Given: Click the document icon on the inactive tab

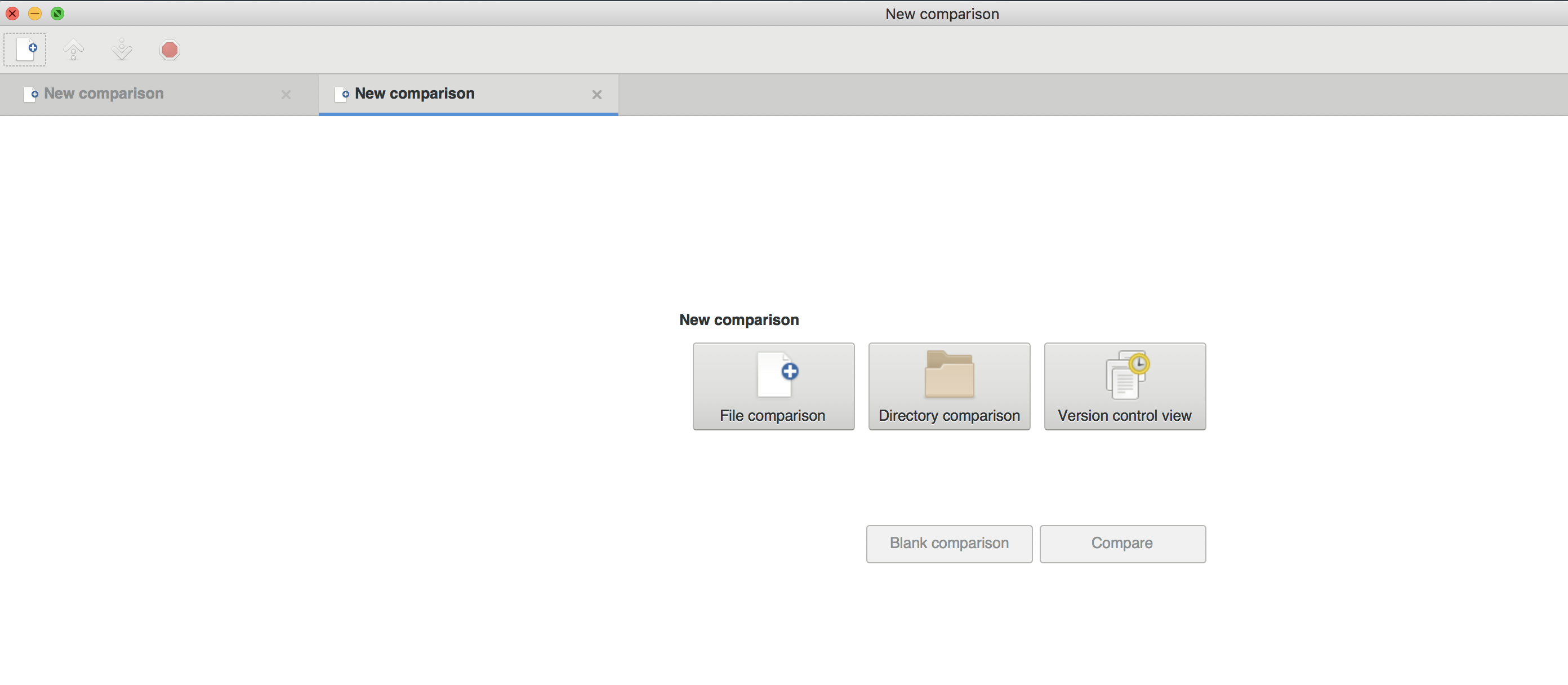Looking at the screenshot, I should click(x=30, y=95).
